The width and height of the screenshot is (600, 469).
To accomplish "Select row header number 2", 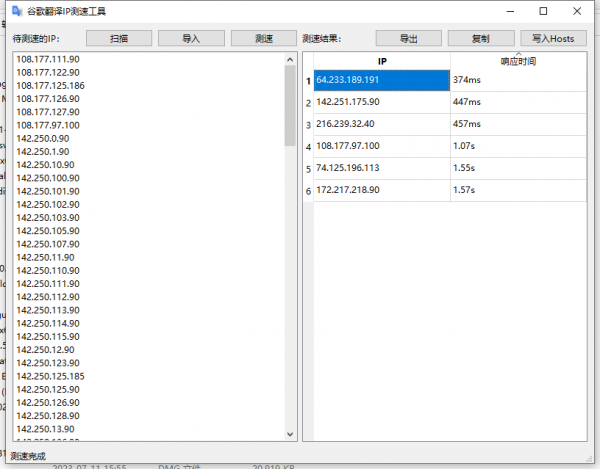I will [308, 103].
